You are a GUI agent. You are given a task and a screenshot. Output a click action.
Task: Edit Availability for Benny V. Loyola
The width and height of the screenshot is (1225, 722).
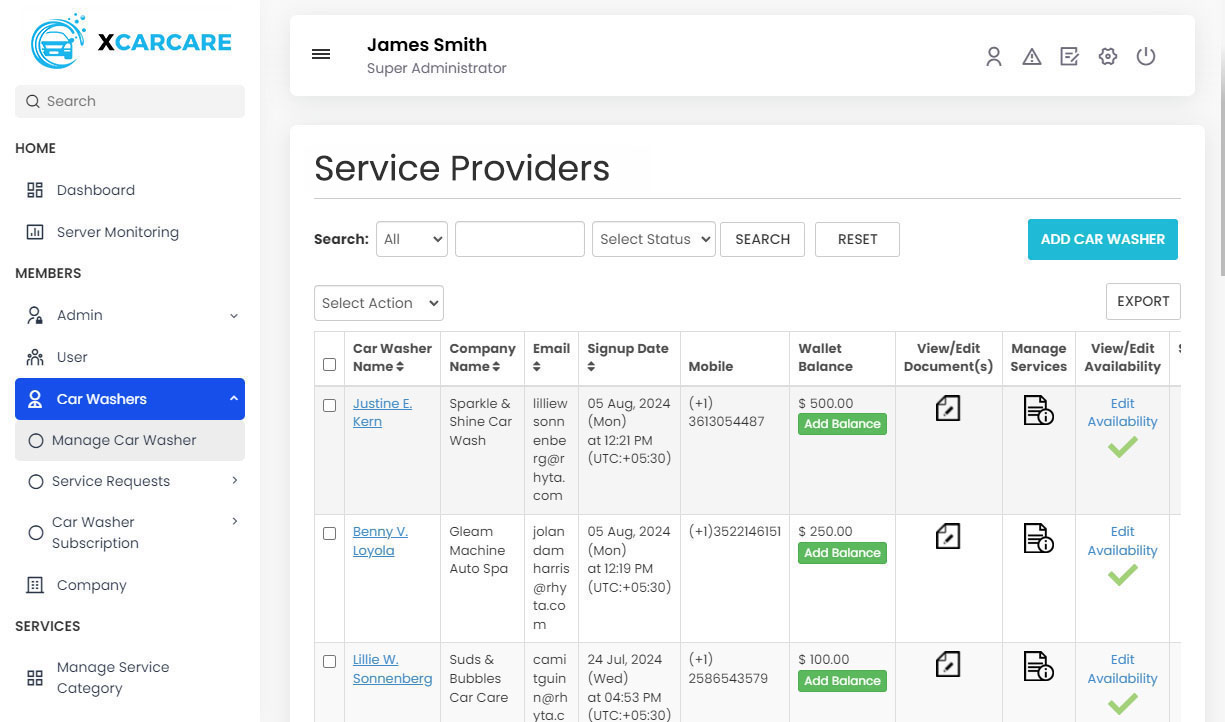[1122, 541]
